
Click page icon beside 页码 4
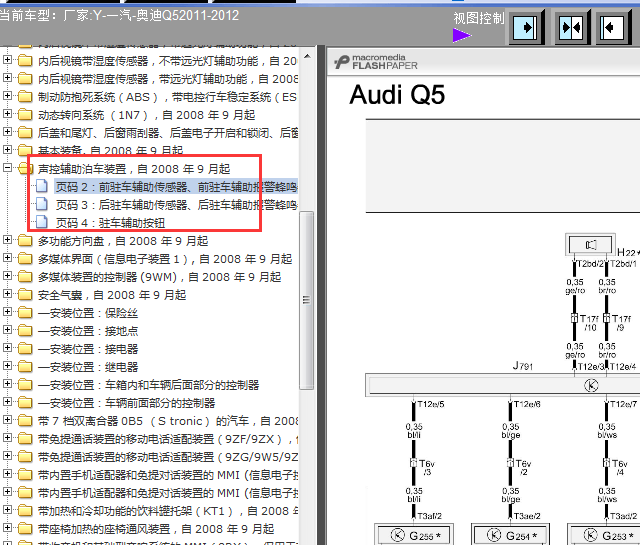click(x=41, y=222)
